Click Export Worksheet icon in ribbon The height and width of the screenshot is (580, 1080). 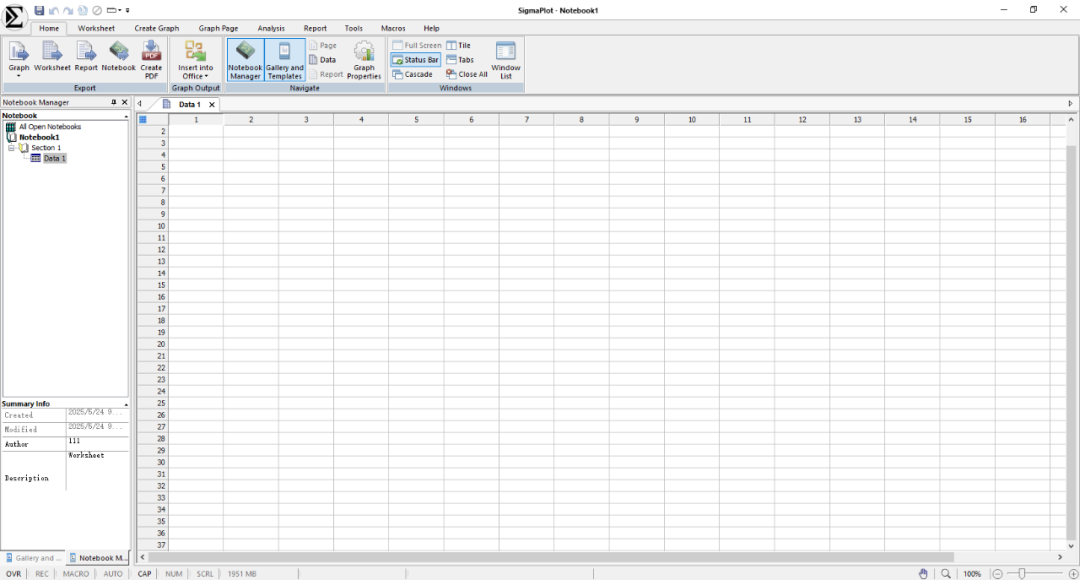(x=52, y=58)
